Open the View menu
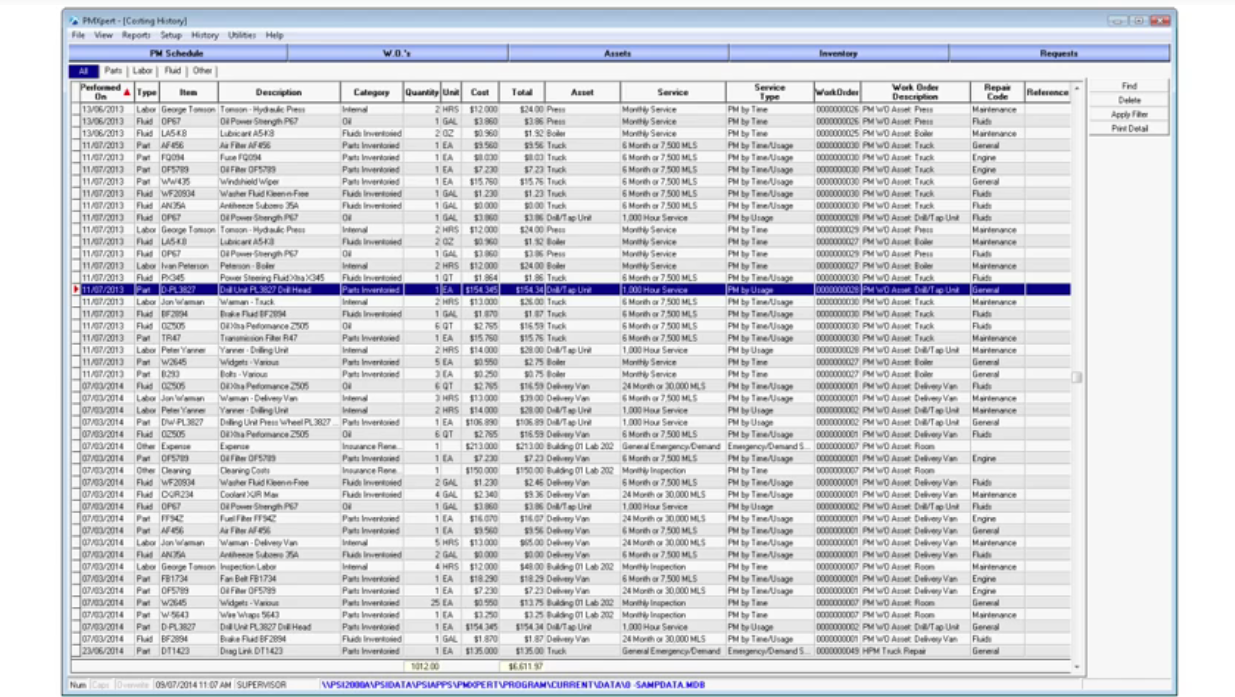The image size is (1235, 697). tap(103, 35)
